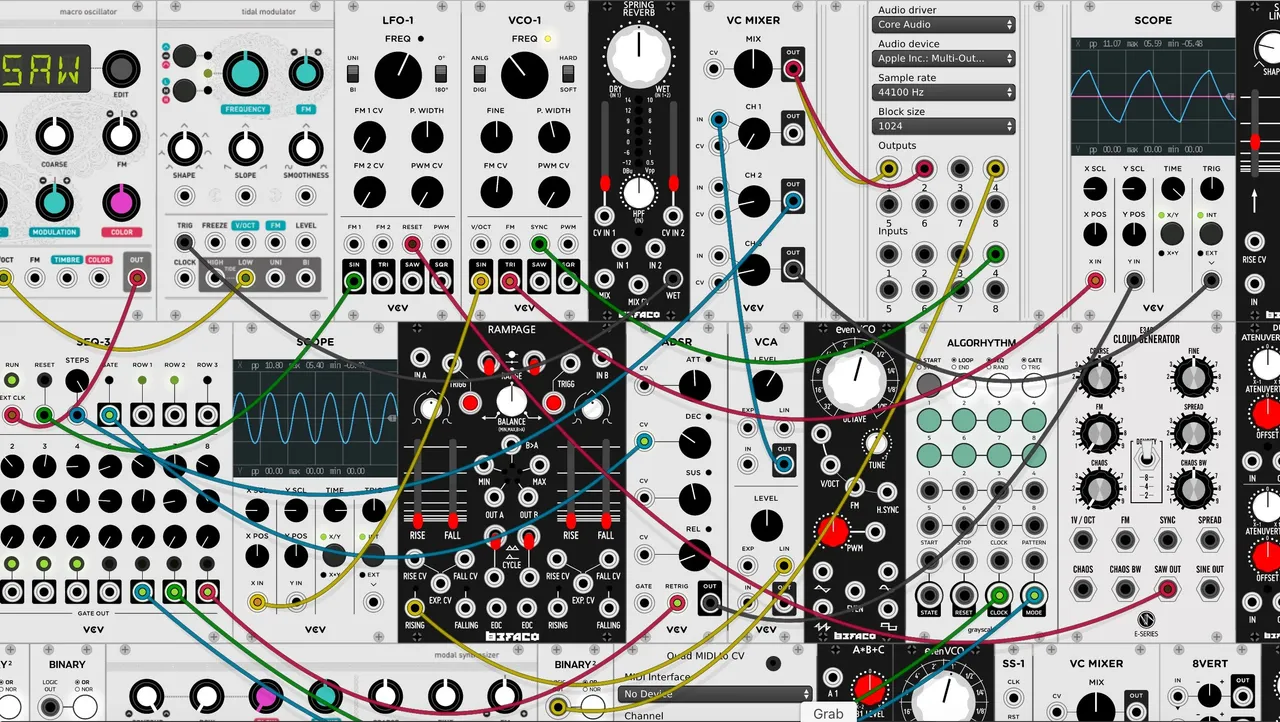Screen dimensions: 1280x722
Task: Click the ADSR RETRIG jack
Action: pos(677,603)
